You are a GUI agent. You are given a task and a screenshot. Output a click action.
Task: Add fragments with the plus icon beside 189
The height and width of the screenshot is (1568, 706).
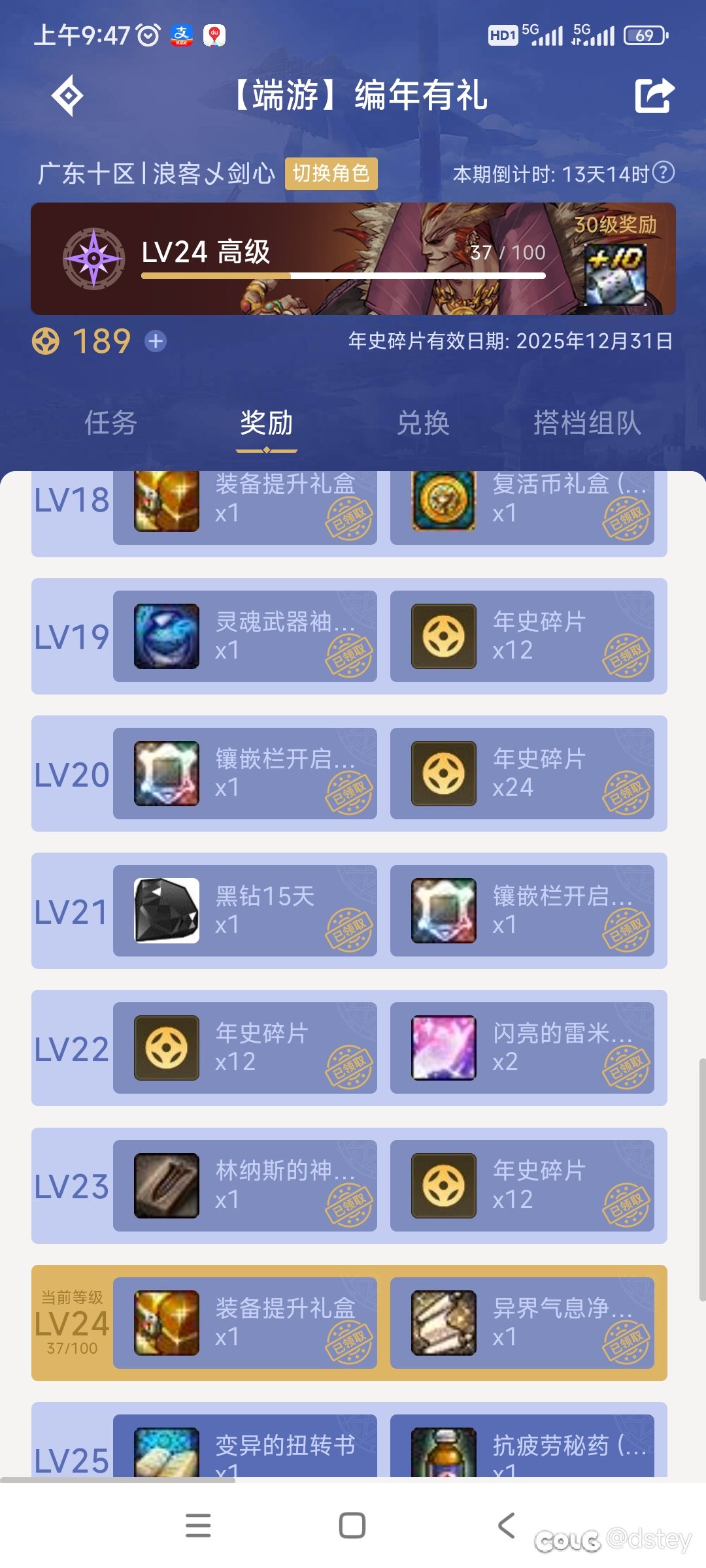156,341
